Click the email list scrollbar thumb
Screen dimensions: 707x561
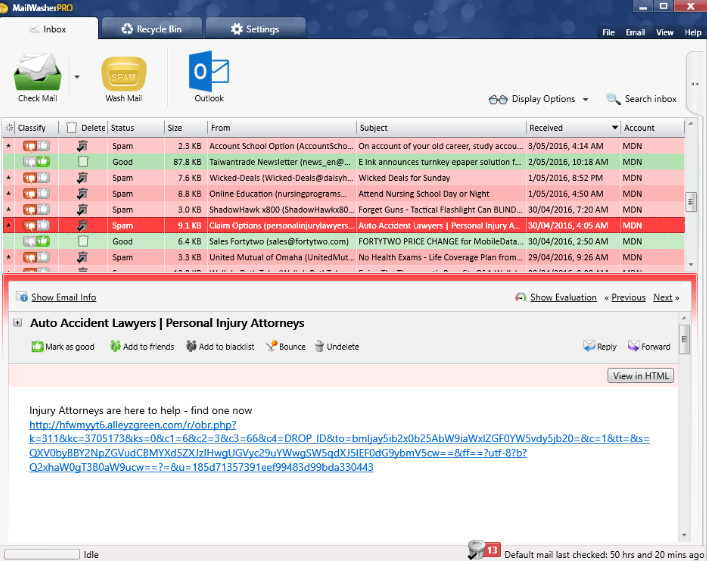click(691, 202)
